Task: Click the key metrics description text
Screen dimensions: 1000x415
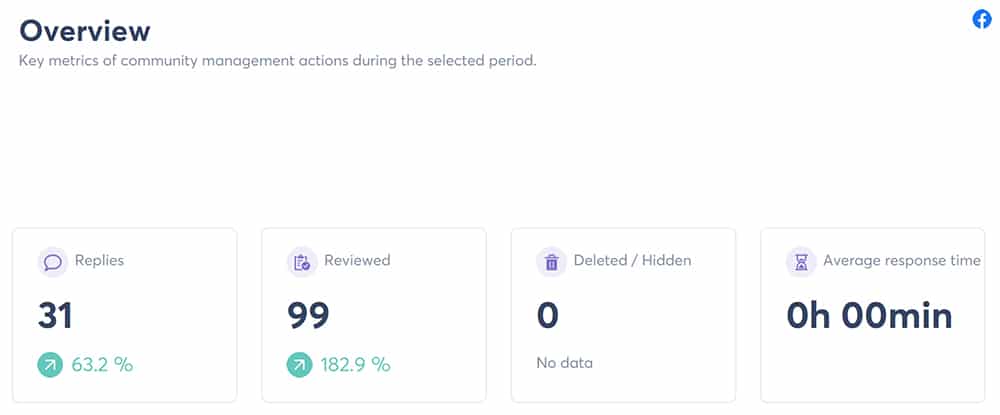Action: pyautogui.click(x=278, y=61)
